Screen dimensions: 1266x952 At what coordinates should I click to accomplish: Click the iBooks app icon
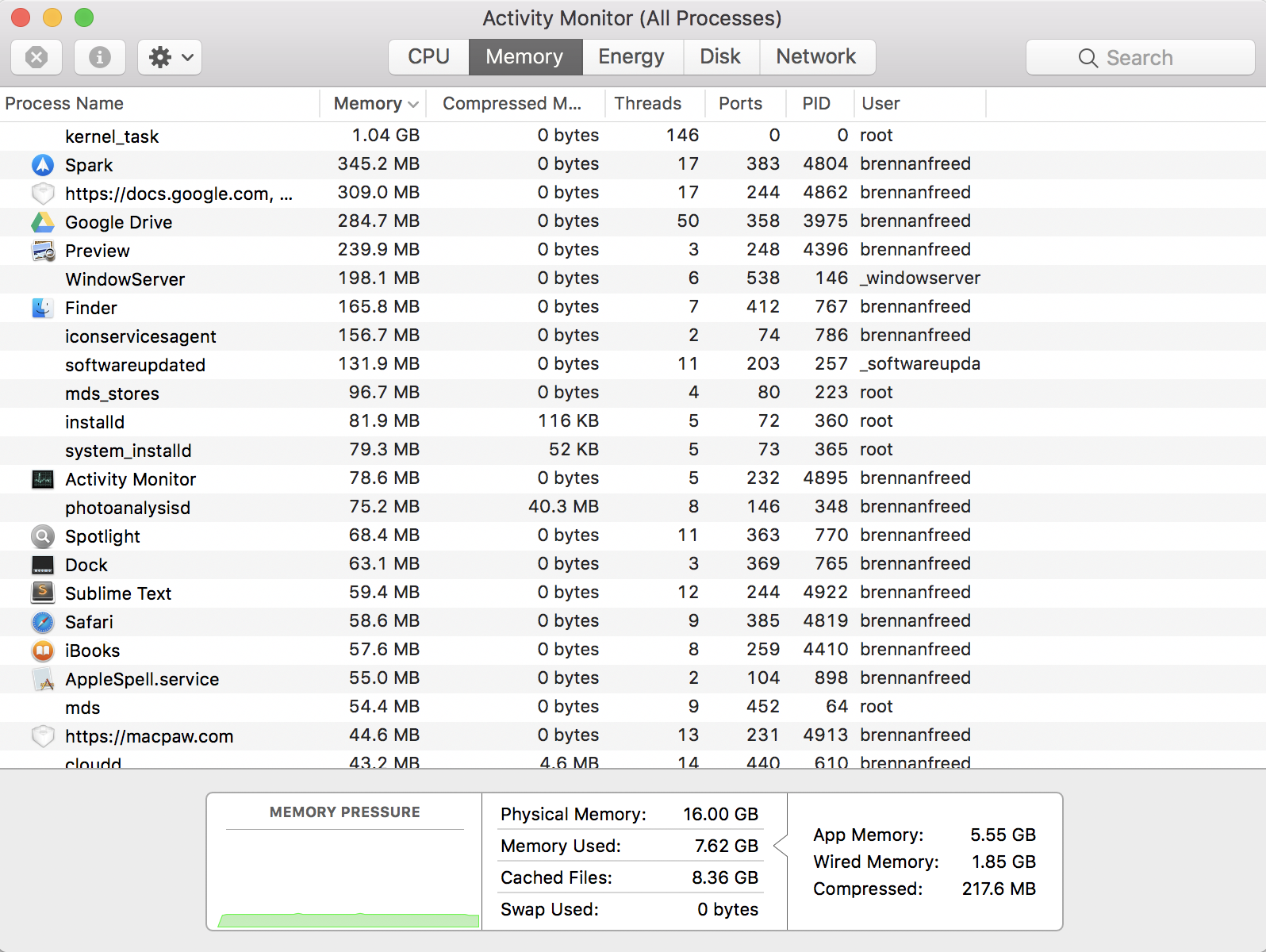[43, 651]
